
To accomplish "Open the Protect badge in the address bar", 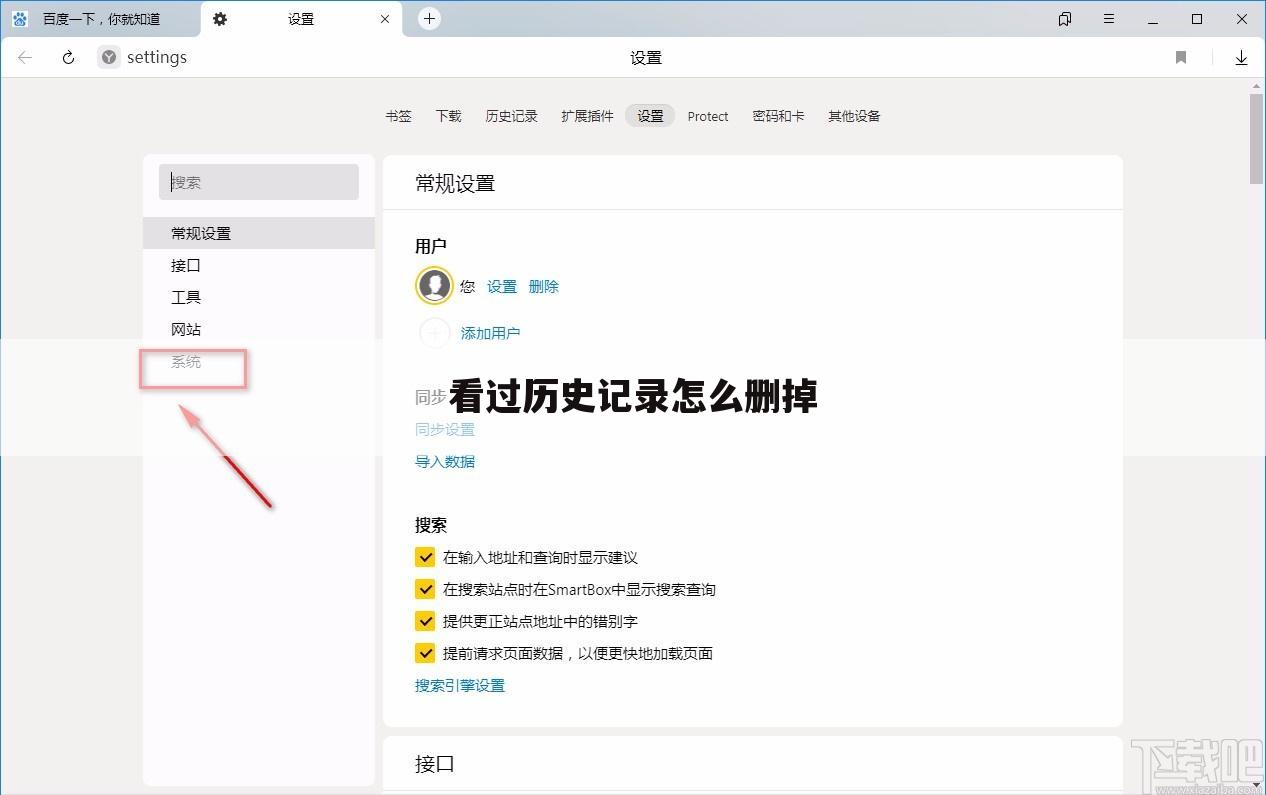I will point(107,57).
